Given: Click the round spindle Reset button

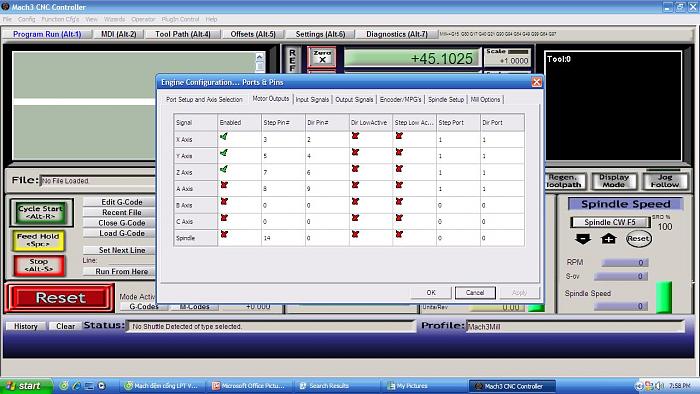Looking at the screenshot, I should click(x=638, y=239).
